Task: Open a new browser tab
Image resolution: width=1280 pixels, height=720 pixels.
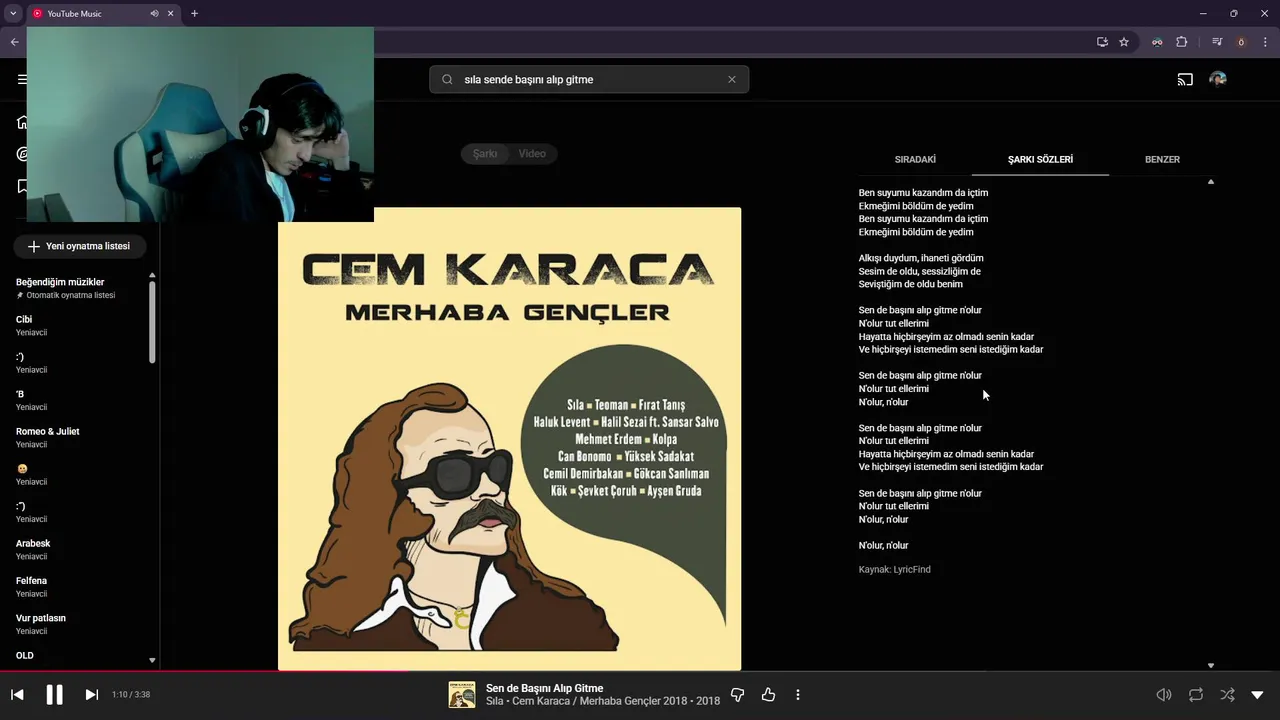Action: (x=194, y=13)
